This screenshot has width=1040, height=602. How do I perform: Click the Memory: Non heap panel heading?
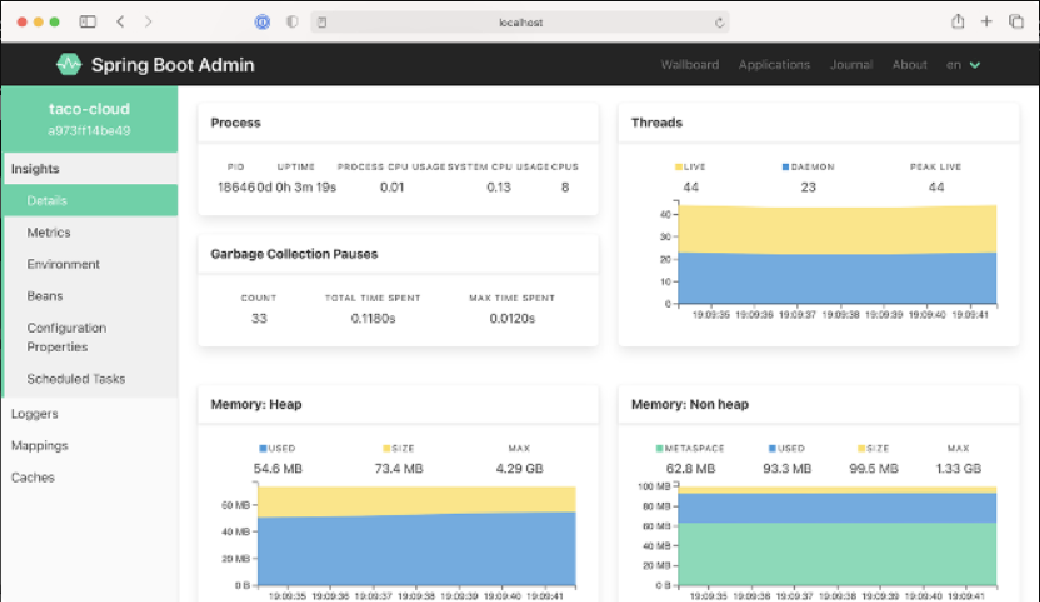[690, 404]
